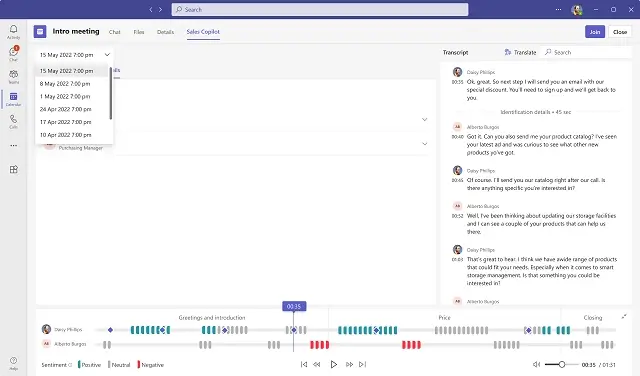Viewport: 640px width, 376px height.
Task: Click 'Identification details' transcript divider
Action: click(x=536, y=112)
